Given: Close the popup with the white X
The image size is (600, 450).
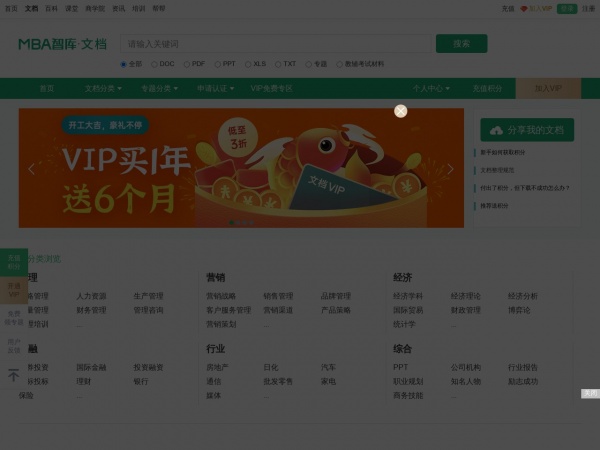Looking at the screenshot, I should coord(401,111).
